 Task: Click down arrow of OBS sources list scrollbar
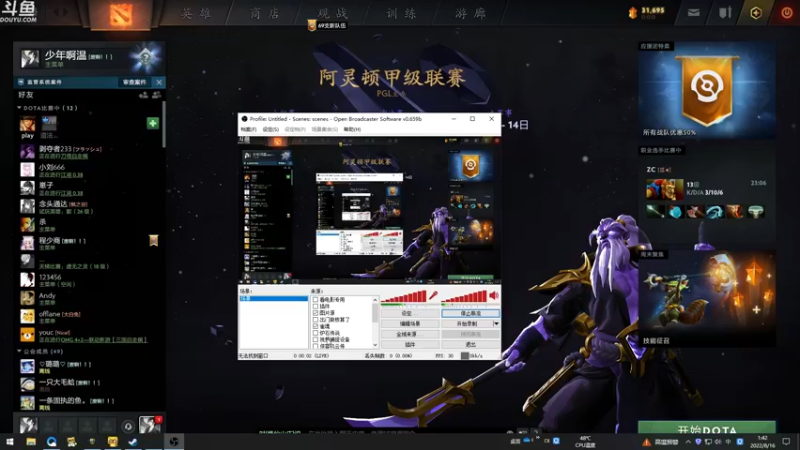pyautogui.click(x=375, y=345)
